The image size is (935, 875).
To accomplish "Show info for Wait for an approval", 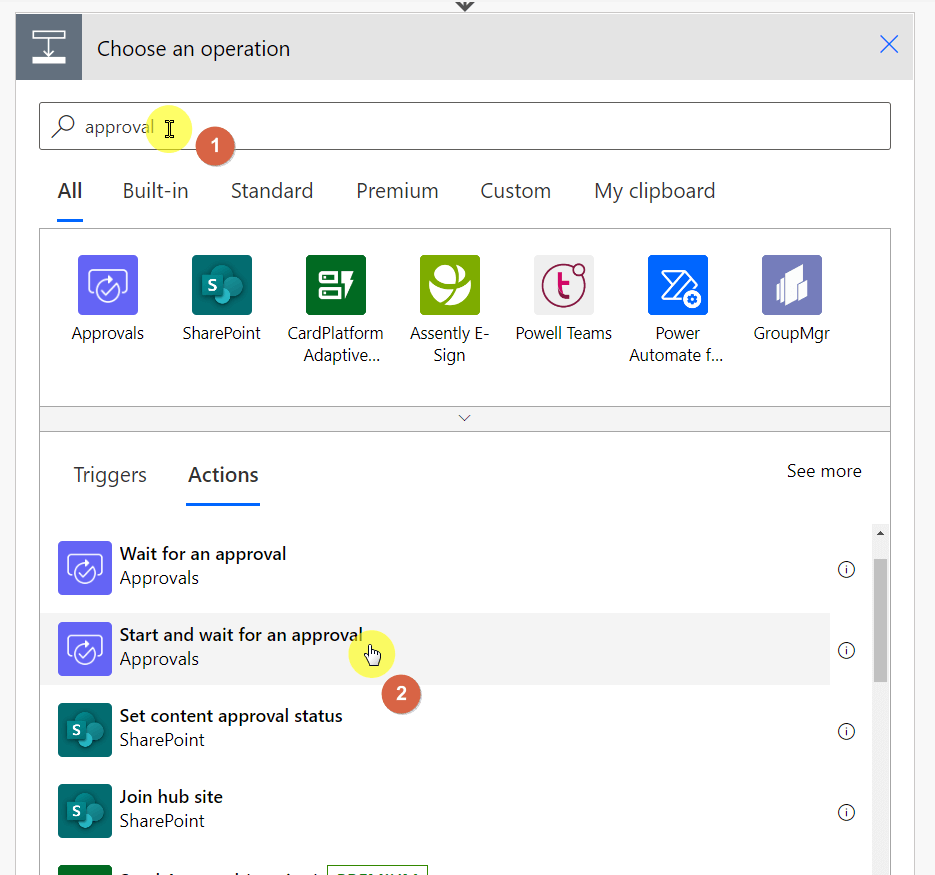I will (846, 569).
